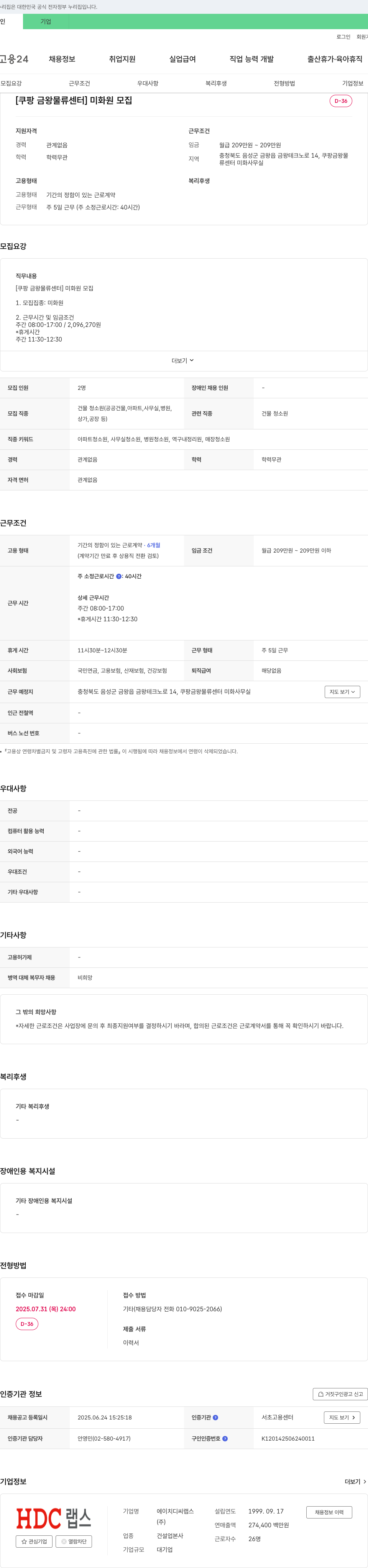Jump to 복리후생 section tab
Screen dimensions: 368x1568
(x=216, y=83)
